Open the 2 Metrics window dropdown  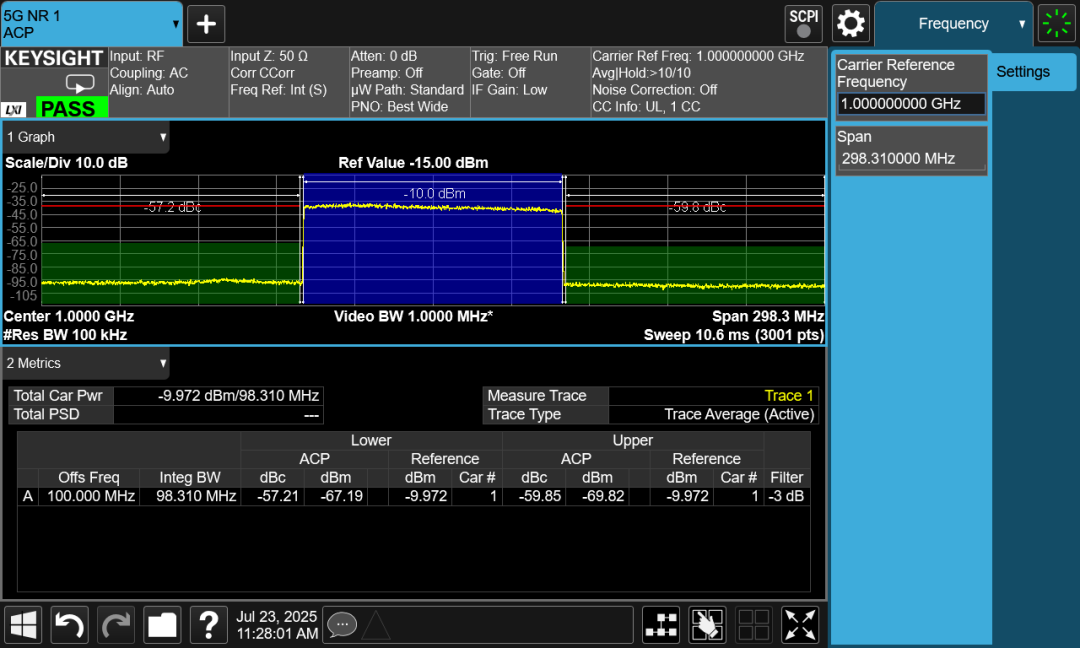tap(86, 363)
